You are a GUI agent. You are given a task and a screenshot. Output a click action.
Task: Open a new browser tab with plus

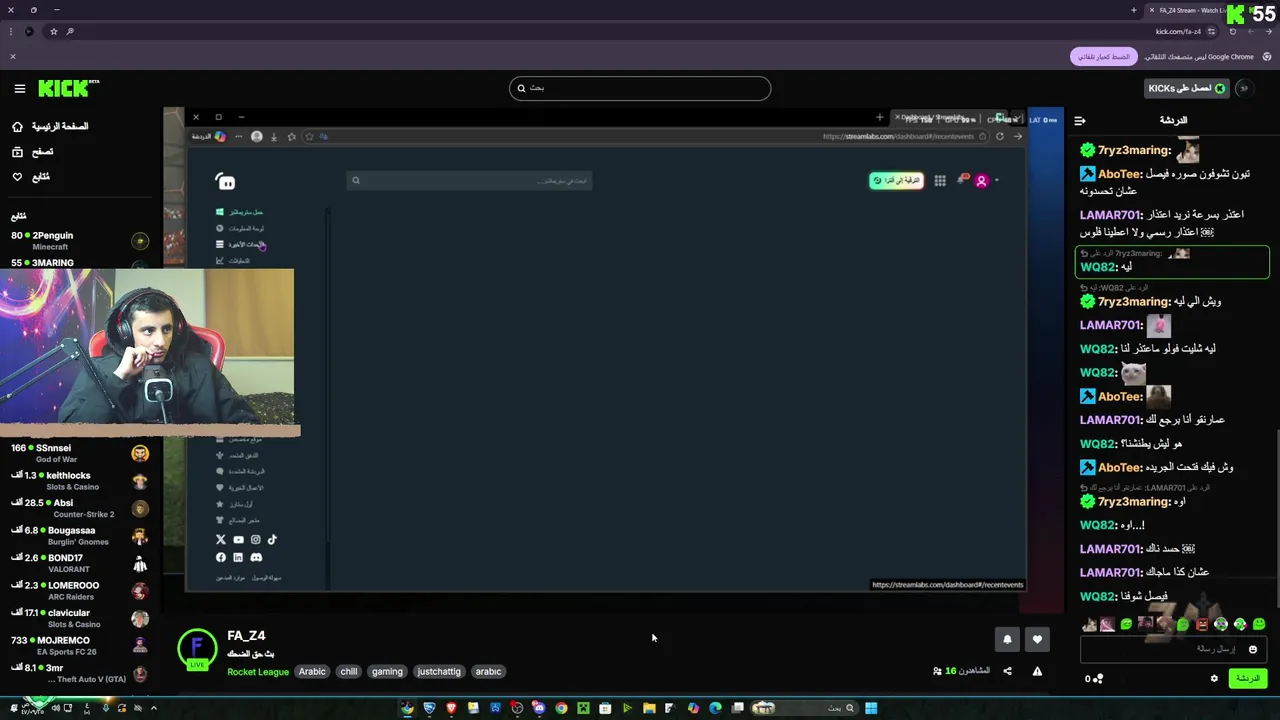click(x=1133, y=10)
